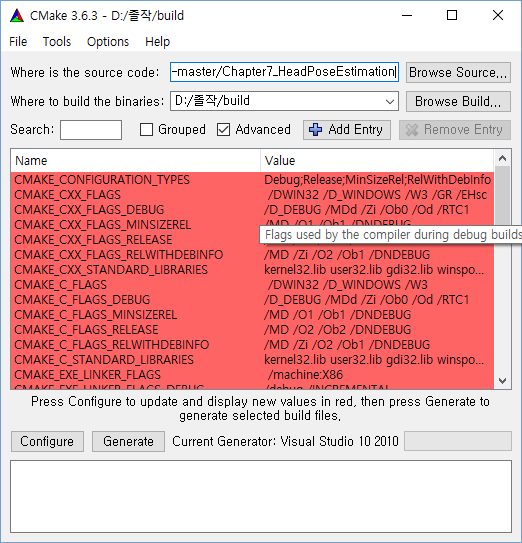Click the Generate button
The height and width of the screenshot is (543, 522).
coord(128,441)
